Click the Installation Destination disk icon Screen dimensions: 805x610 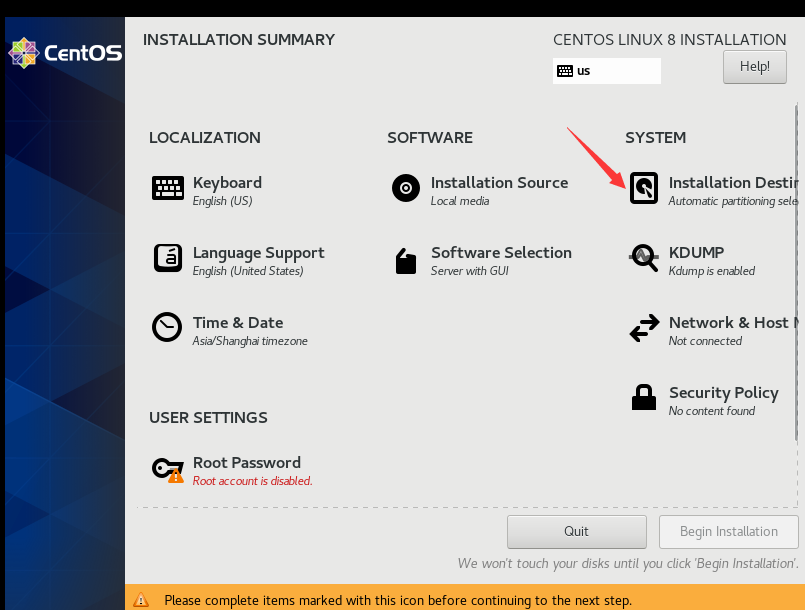pos(644,188)
